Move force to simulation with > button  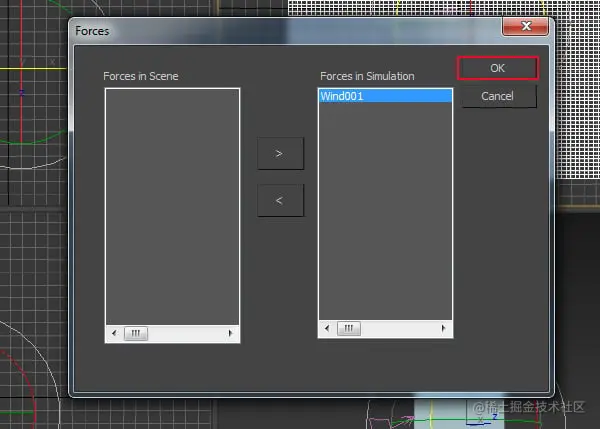[x=280, y=153]
